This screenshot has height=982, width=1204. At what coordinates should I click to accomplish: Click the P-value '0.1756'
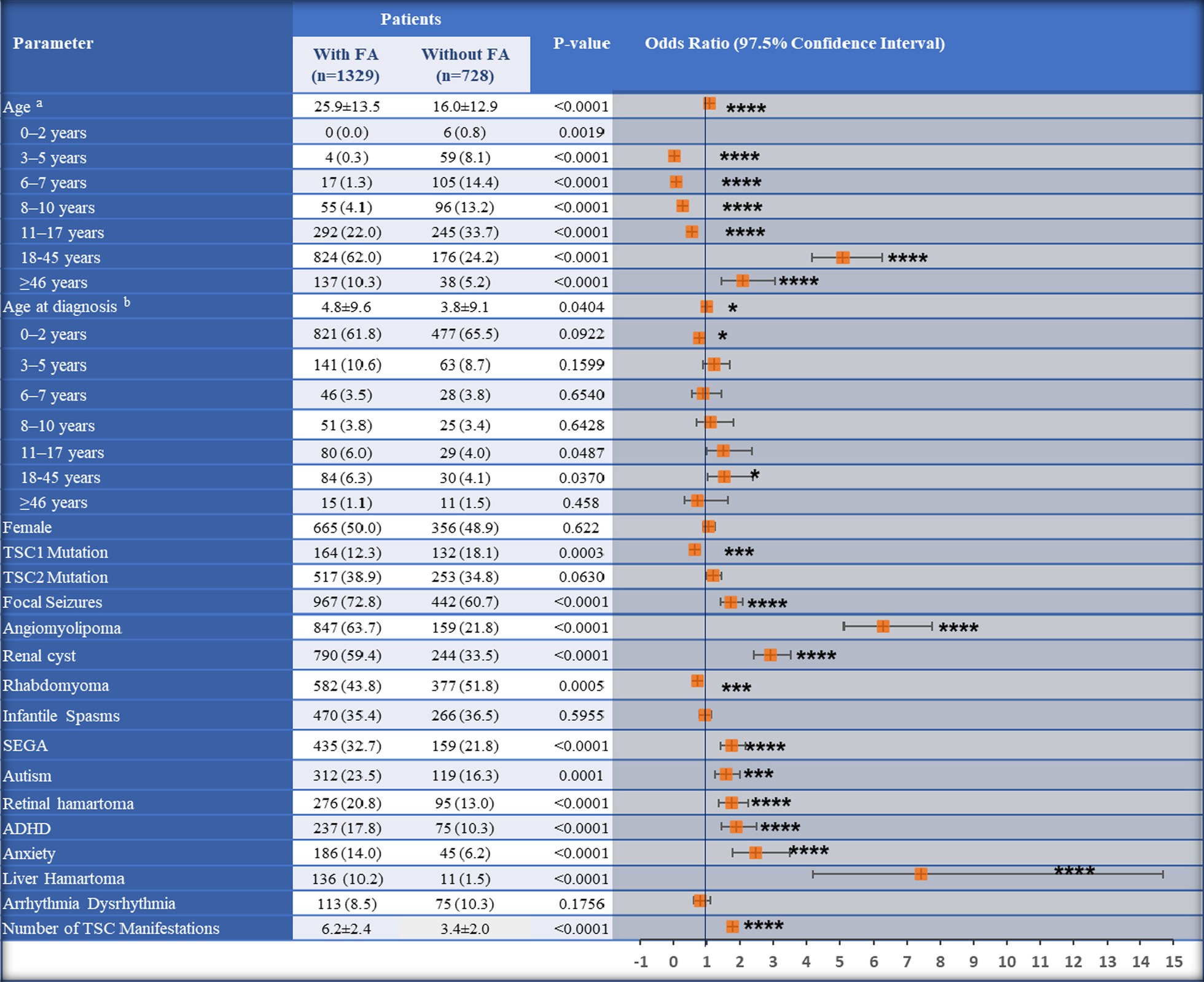(581, 904)
